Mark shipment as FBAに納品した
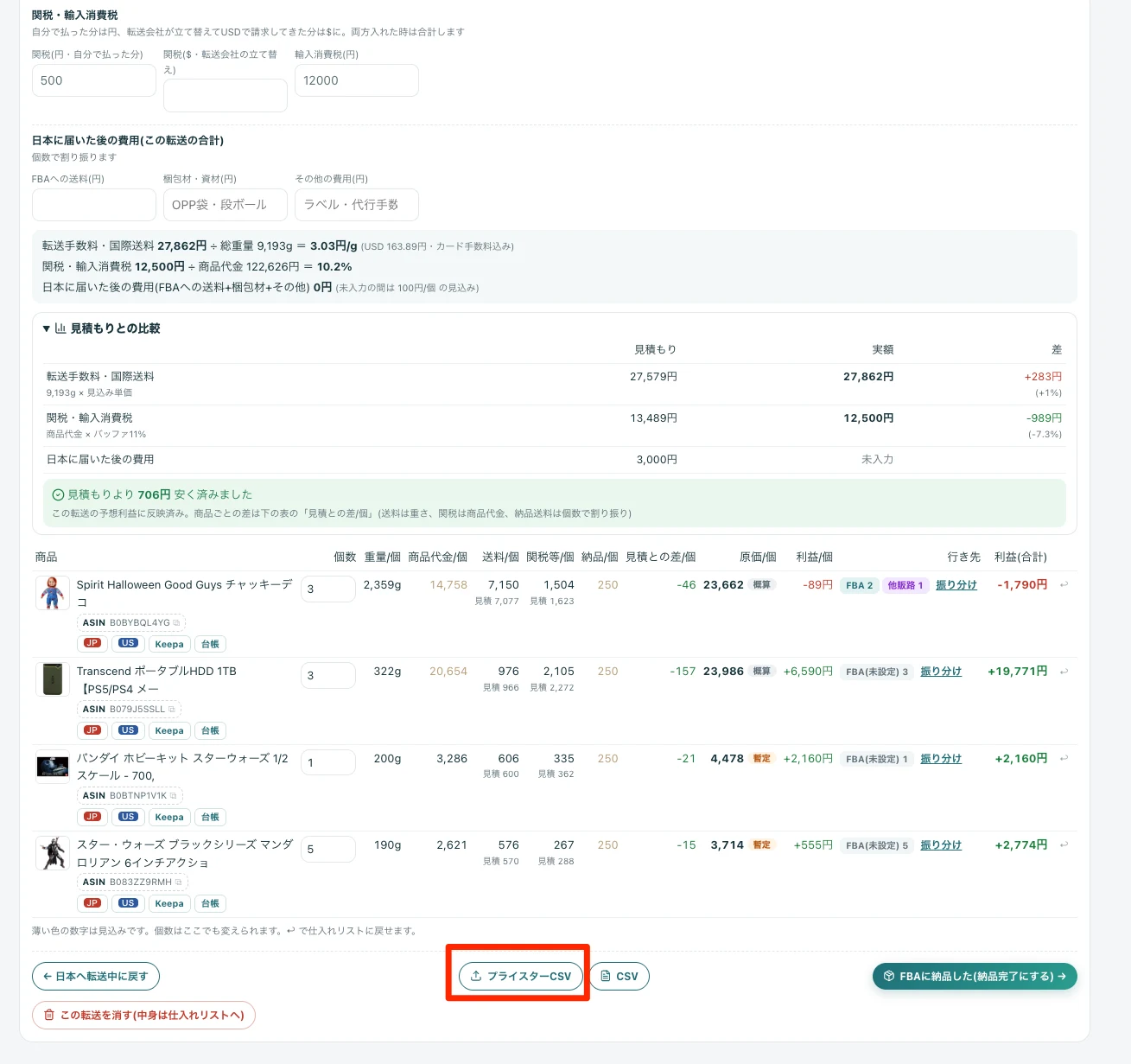Screen dimensions: 1131x1064 [975, 977]
